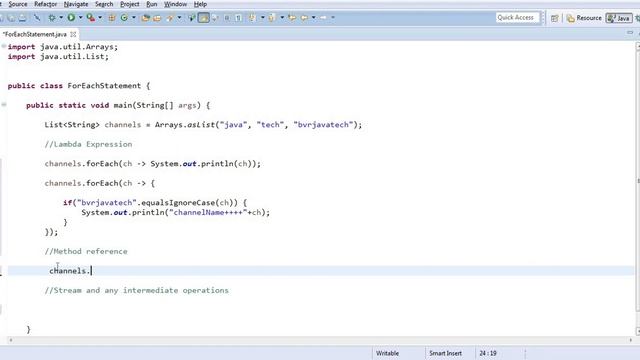Click the Open Type icon
Screen dimensions: 640x360
pyautogui.click(x=145, y=18)
